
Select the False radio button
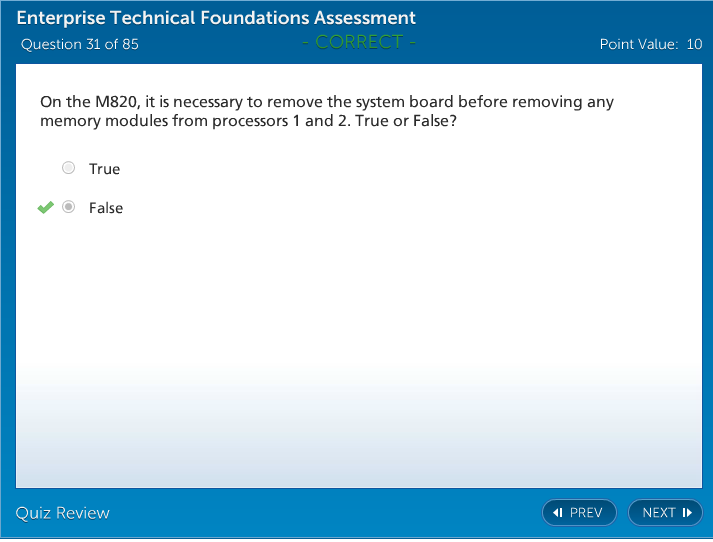69,207
